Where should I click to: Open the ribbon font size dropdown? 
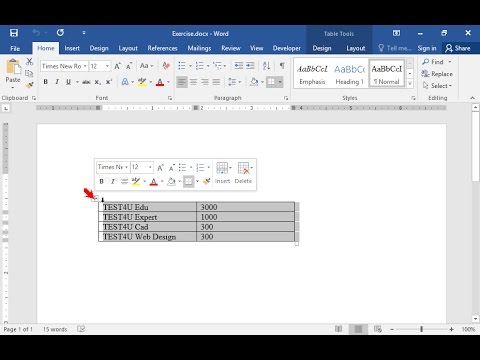point(107,66)
